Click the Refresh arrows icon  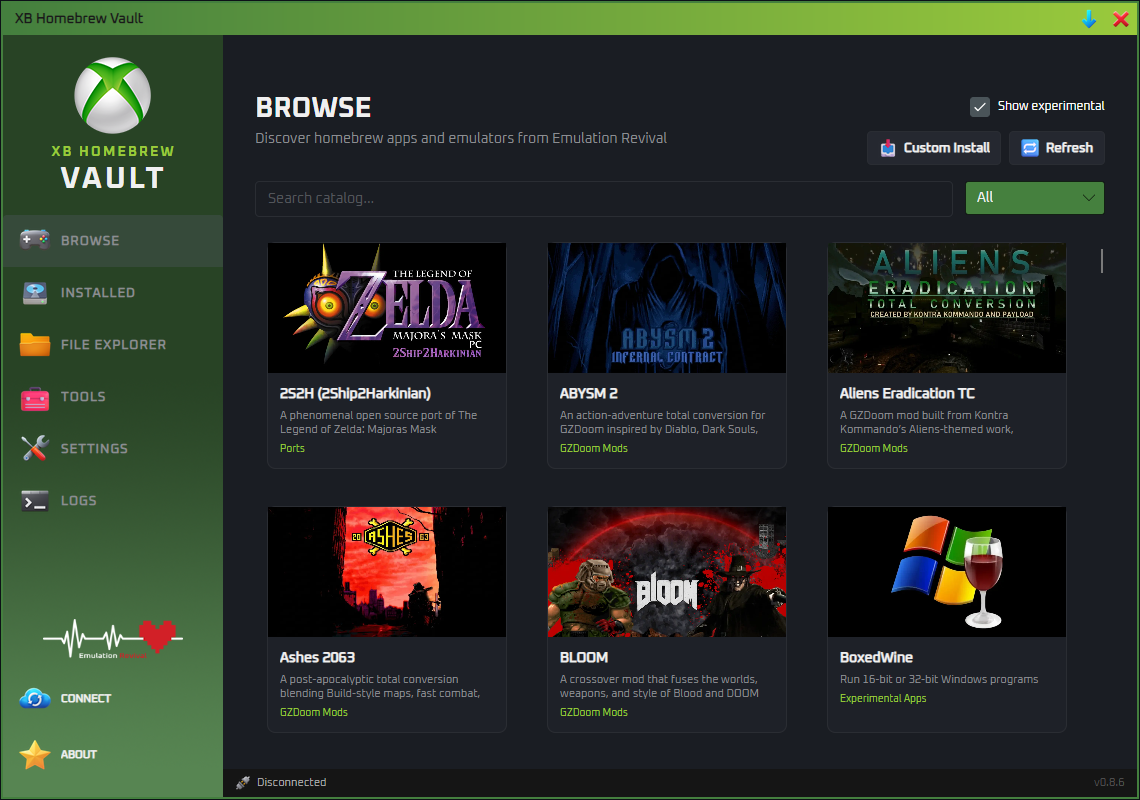(x=1030, y=148)
